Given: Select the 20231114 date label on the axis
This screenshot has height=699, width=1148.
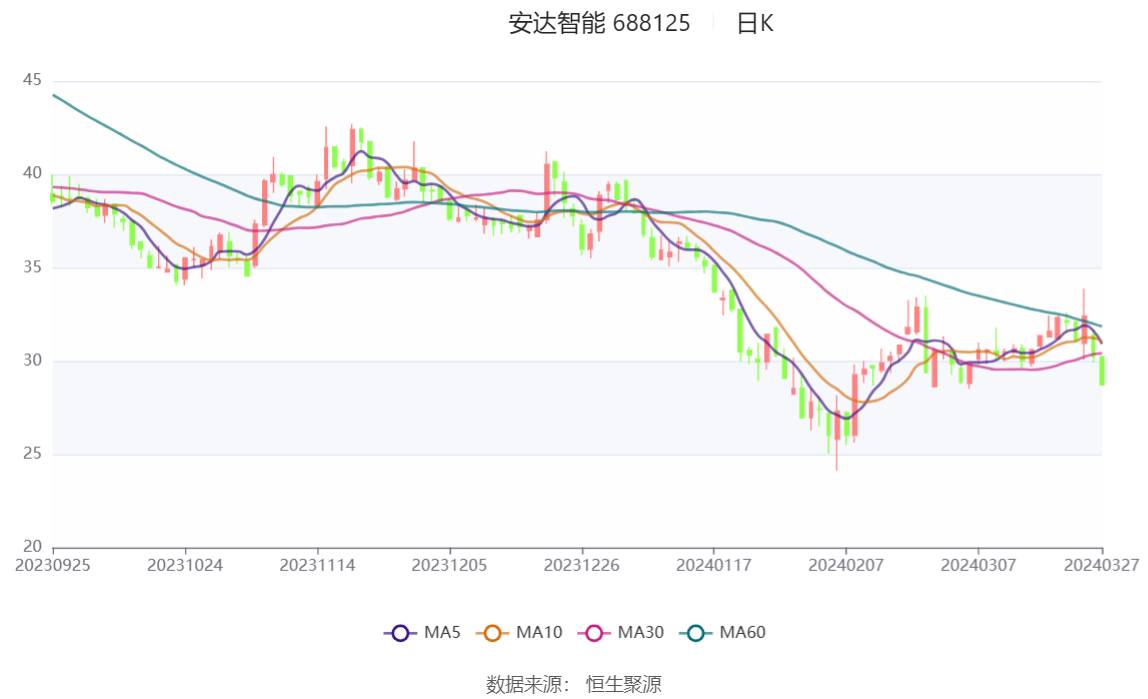Looking at the screenshot, I should tap(317, 565).
